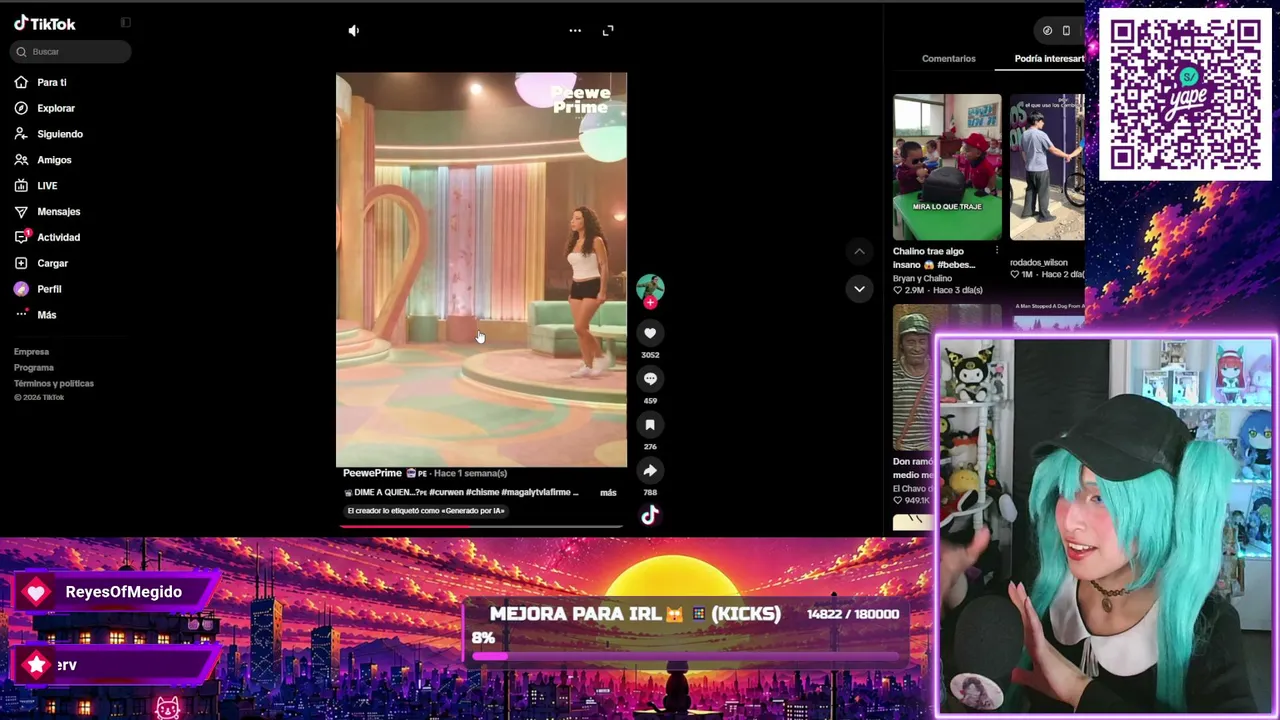Like the video with heart icon
Screen dimensions: 1280x720
(x=650, y=333)
